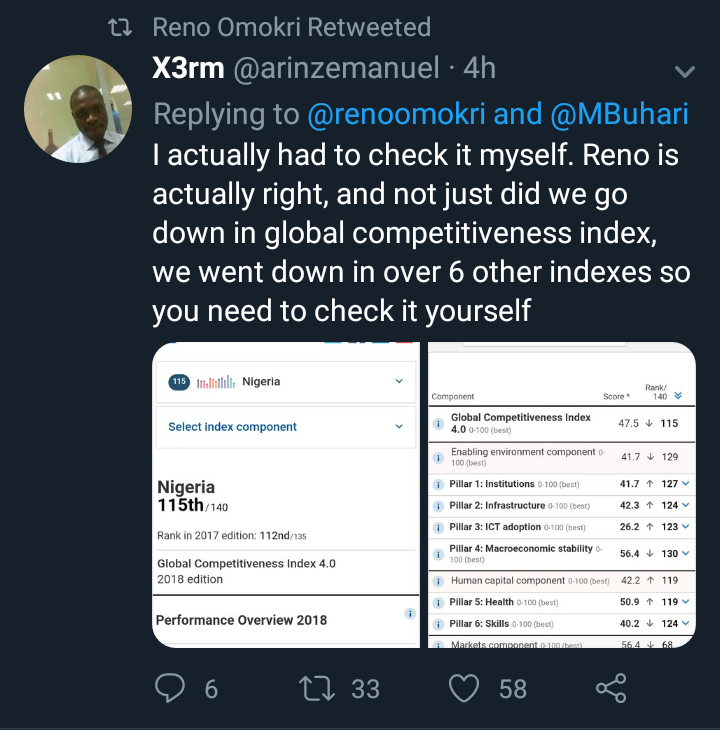Viewport: 720px width, 730px height.
Task: Expand the Pillar 2: Infrastructure row chevron
Action: point(686,505)
